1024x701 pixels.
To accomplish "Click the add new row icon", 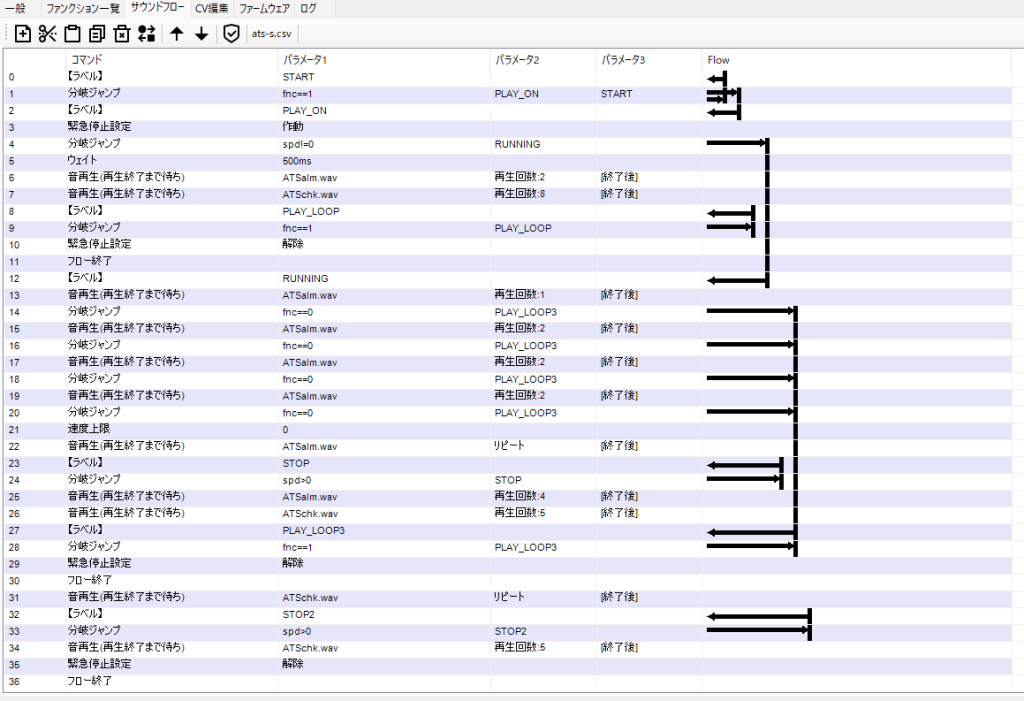I will (x=23, y=34).
